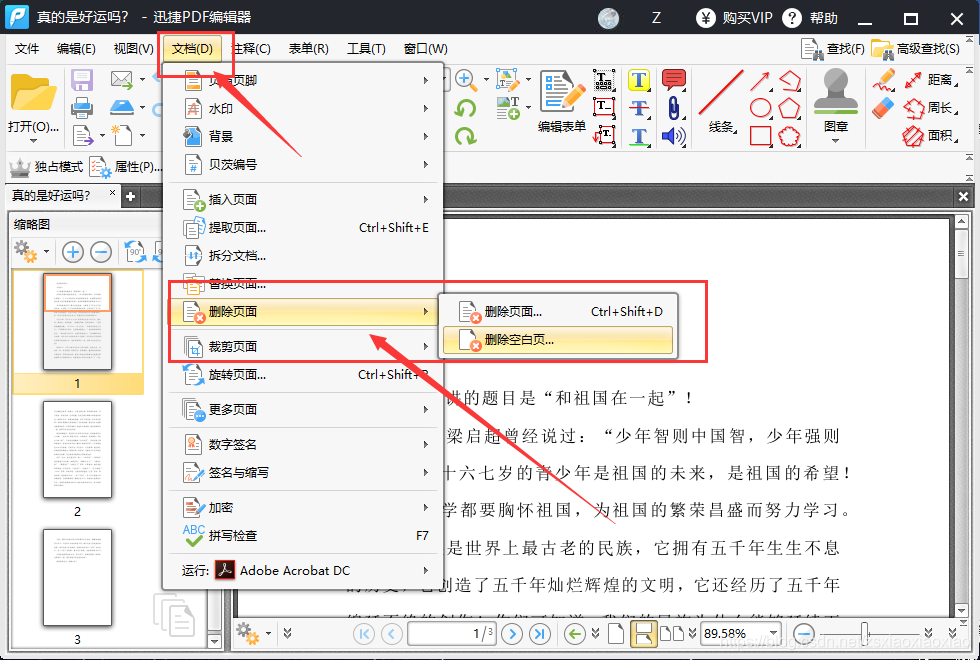Viewport: 980px width, 660px height.
Task: Jump to the last page button
Action: (539, 634)
